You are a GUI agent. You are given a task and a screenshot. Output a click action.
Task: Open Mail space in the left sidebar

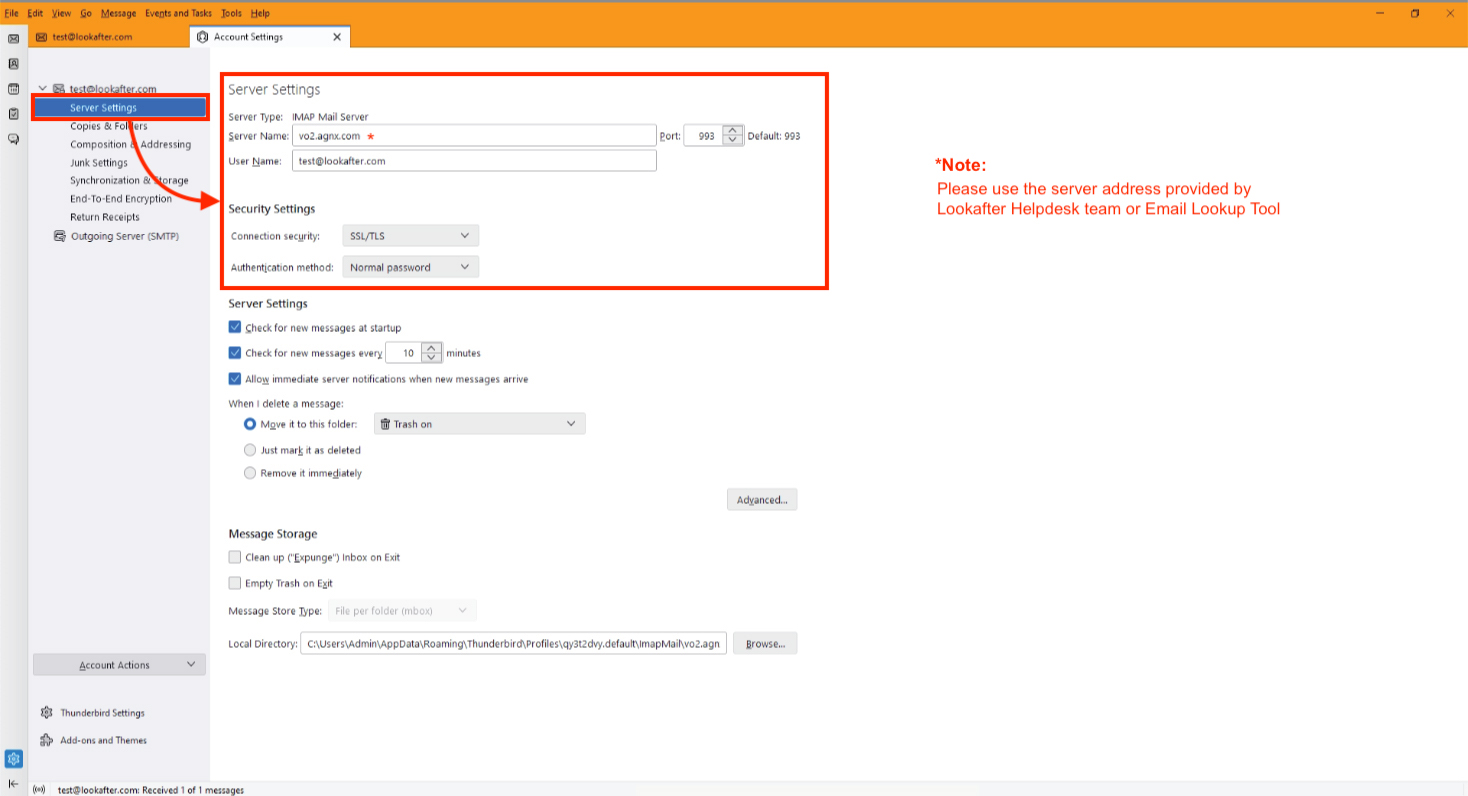pos(14,38)
